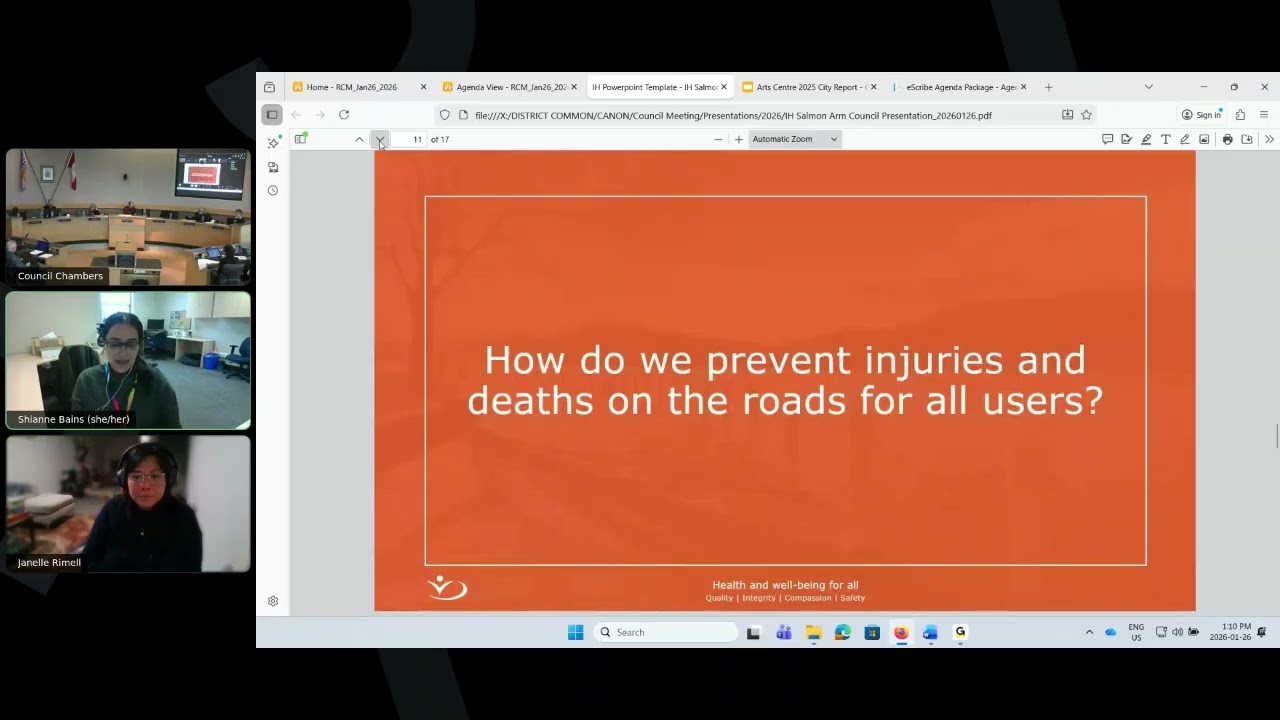Close the IH Powerpoint Template tab

[x=723, y=87]
